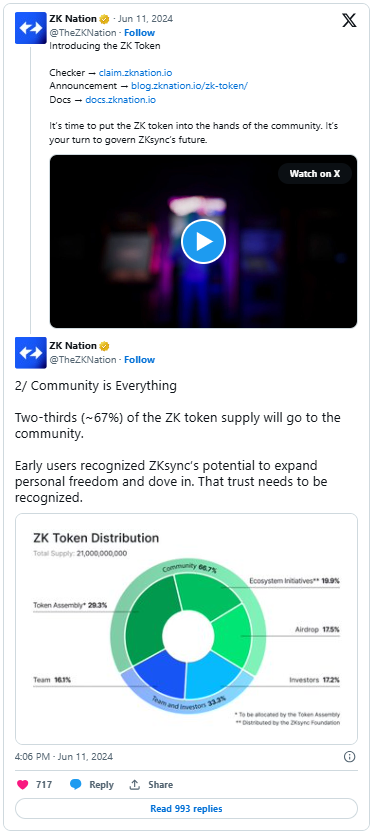Follow @TheZKNation in the second tweet
This screenshot has height=834, width=372.
click(x=139, y=360)
